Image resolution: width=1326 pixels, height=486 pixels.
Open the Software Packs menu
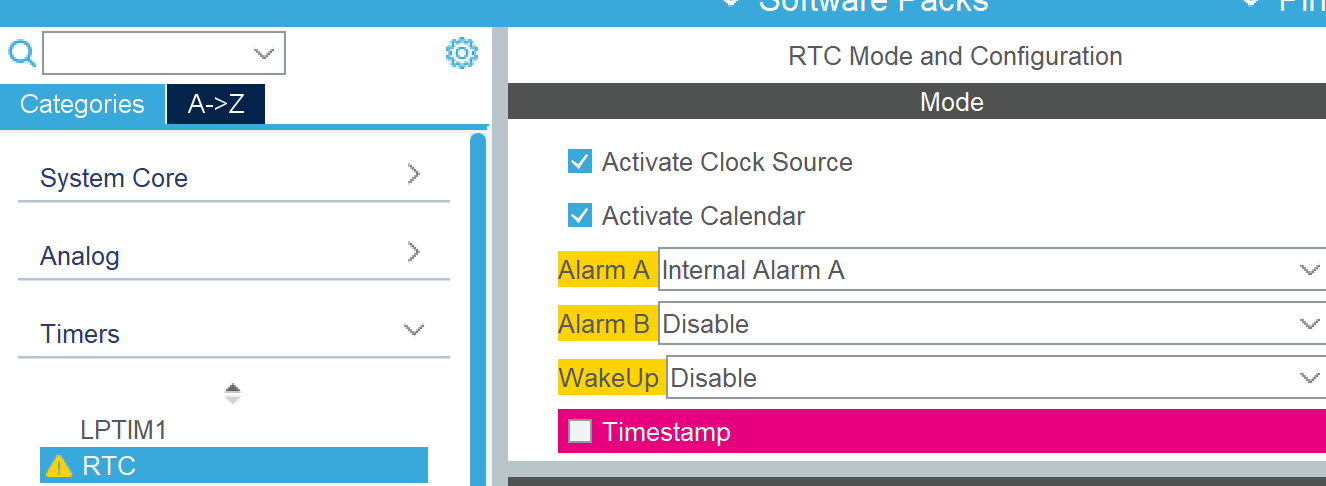[x=872, y=5]
